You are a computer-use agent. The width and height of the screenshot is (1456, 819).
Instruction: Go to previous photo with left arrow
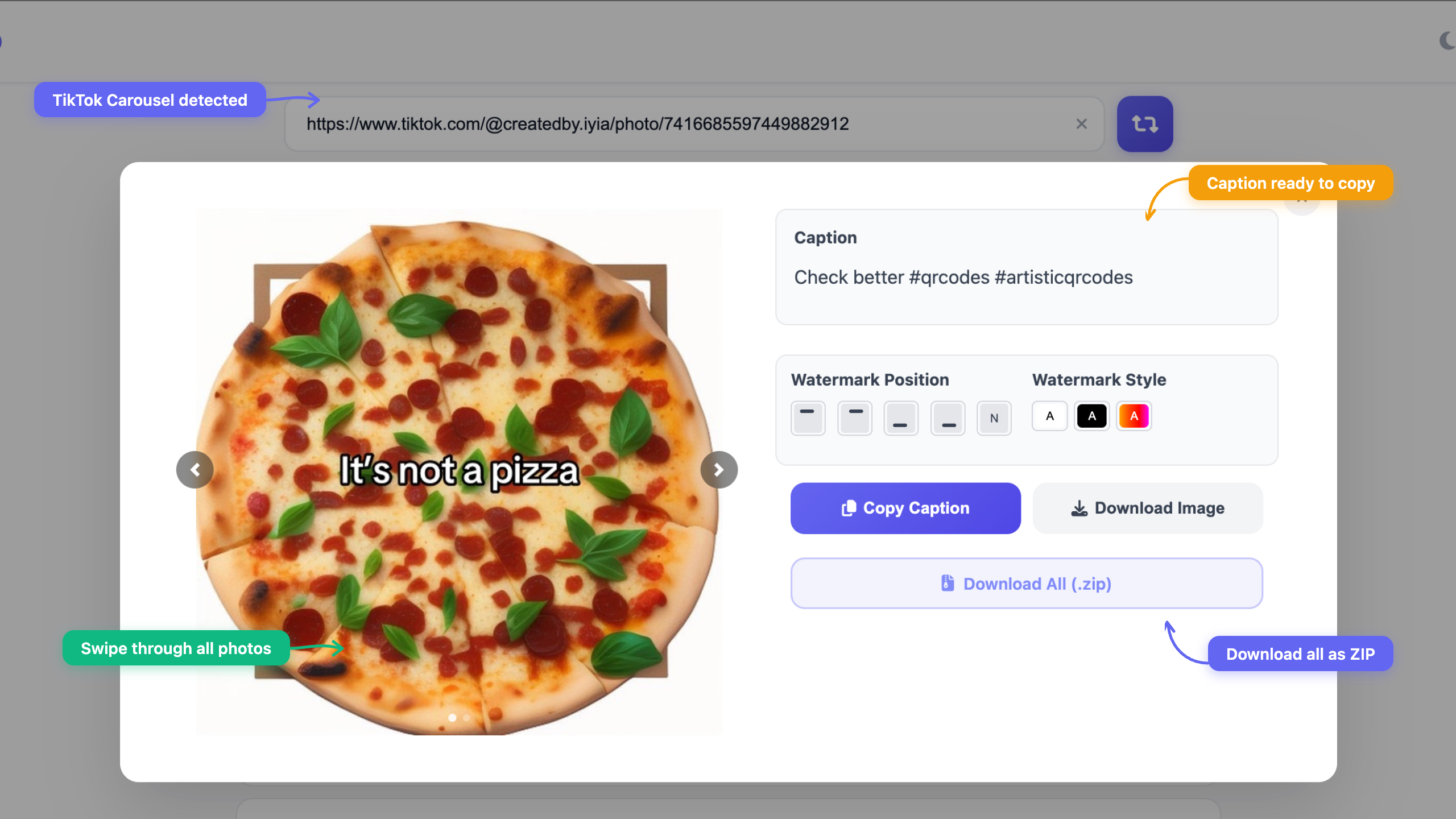(x=195, y=470)
